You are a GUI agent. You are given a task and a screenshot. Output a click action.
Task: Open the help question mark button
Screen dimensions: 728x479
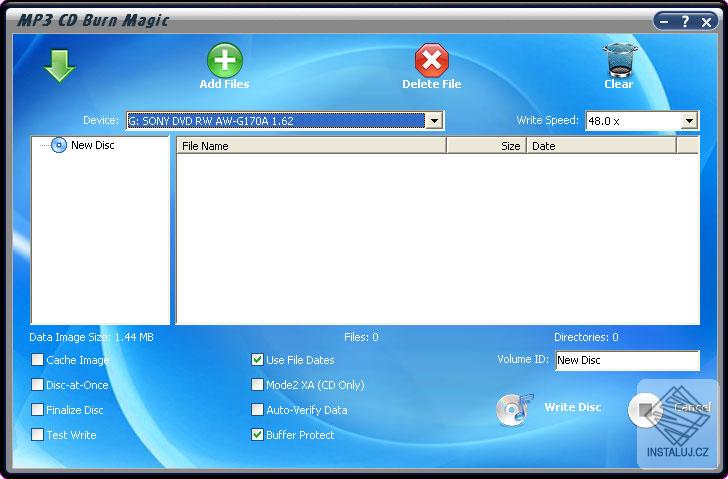[685, 21]
